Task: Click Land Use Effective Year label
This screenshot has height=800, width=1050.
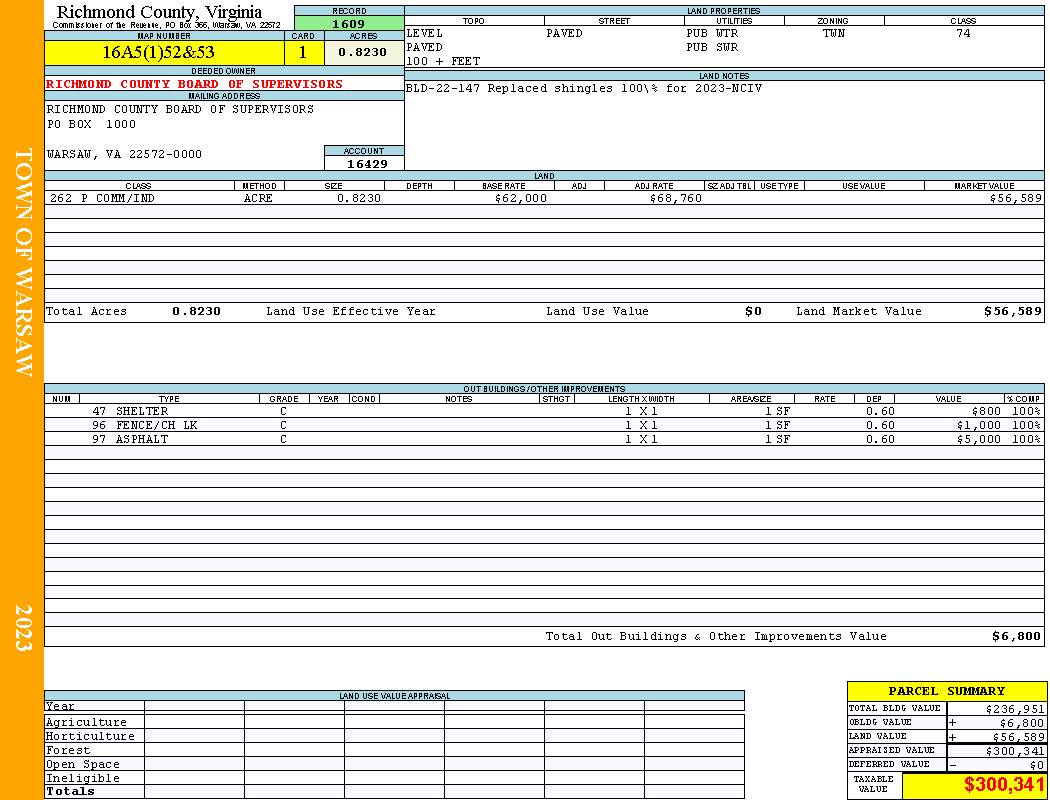Action: coord(351,311)
